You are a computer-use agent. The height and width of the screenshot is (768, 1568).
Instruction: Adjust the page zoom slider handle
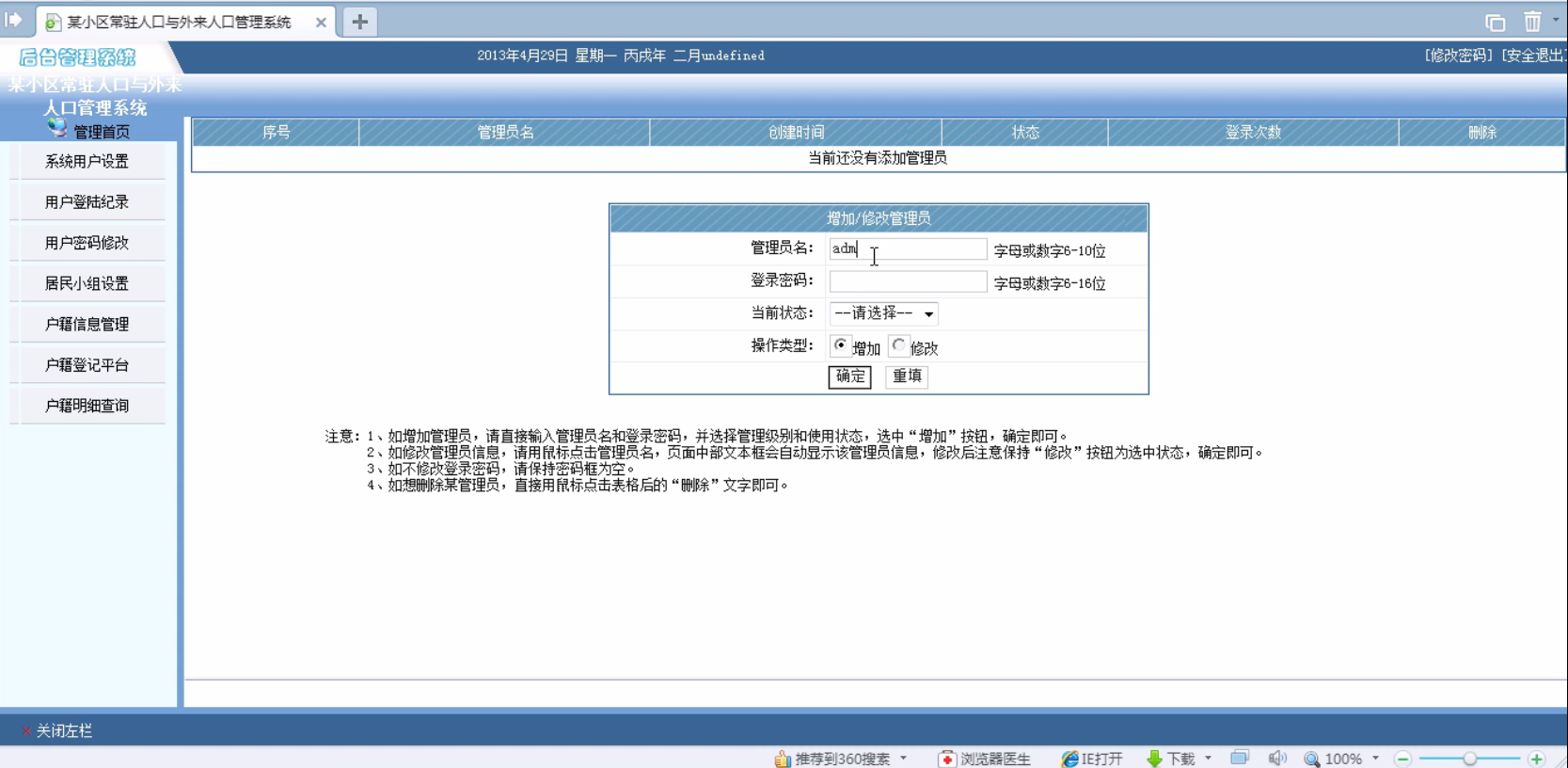pos(1469,759)
